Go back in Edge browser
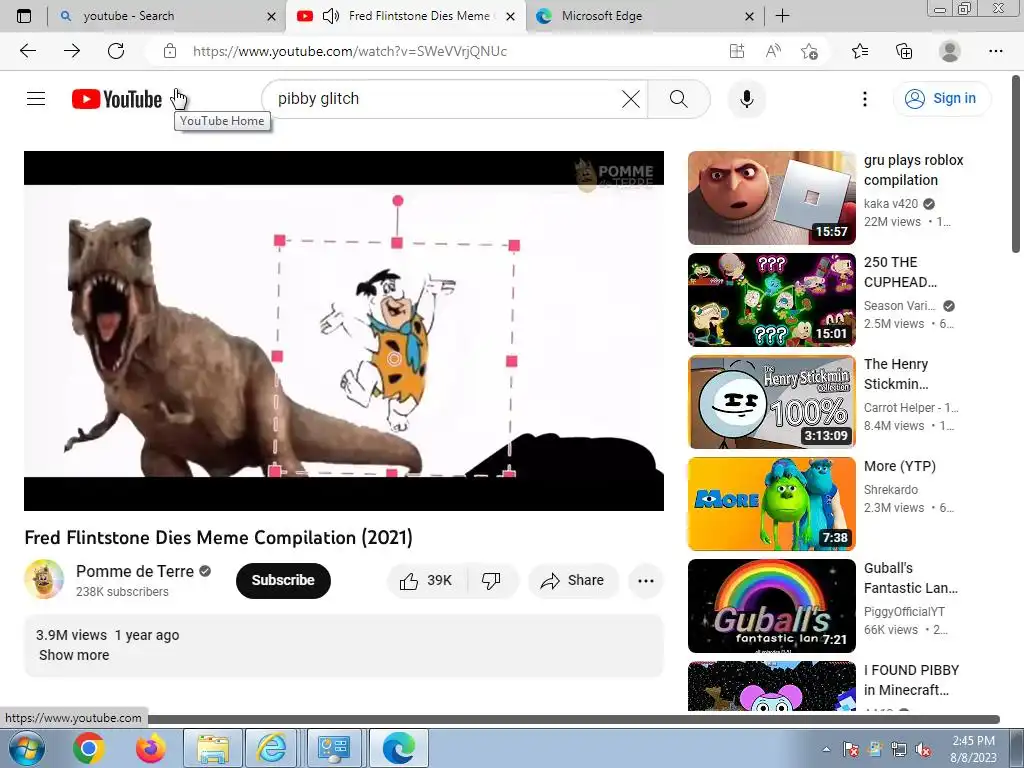 pyautogui.click(x=28, y=51)
